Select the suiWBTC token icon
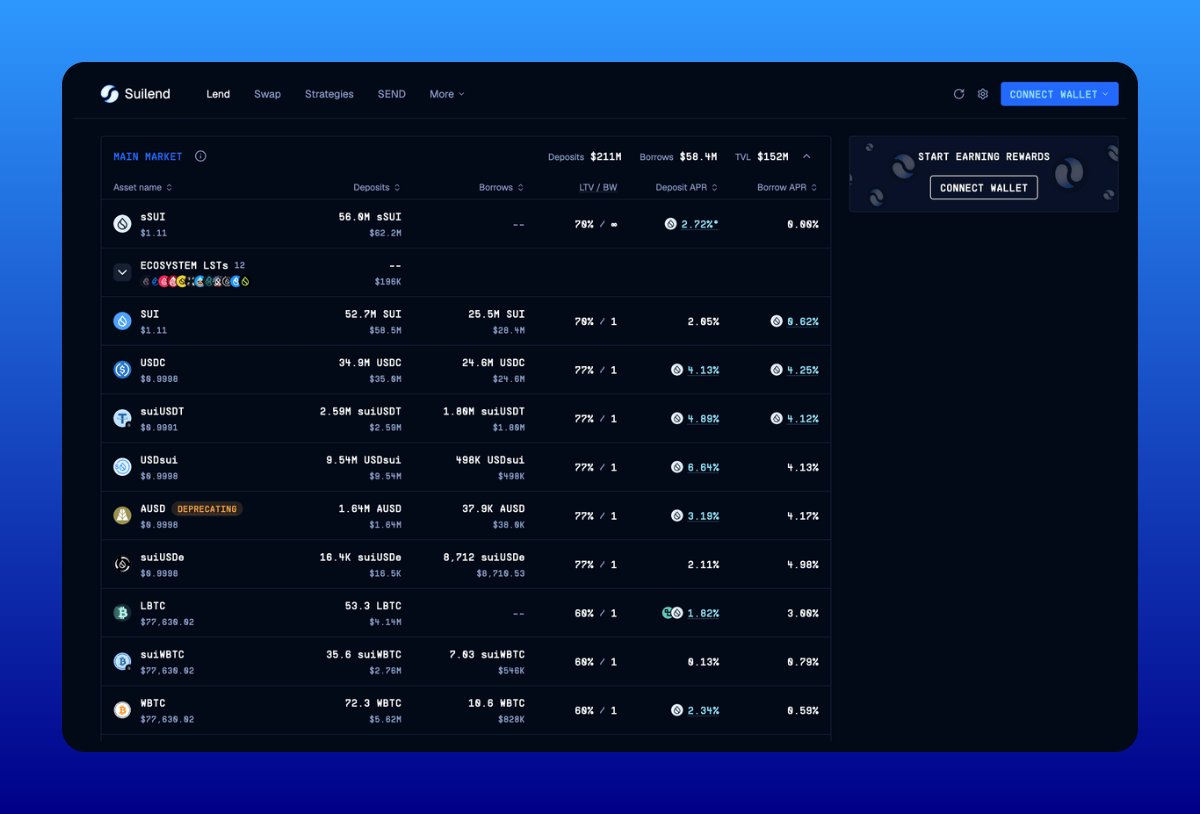This screenshot has width=1200, height=814. click(122, 661)
